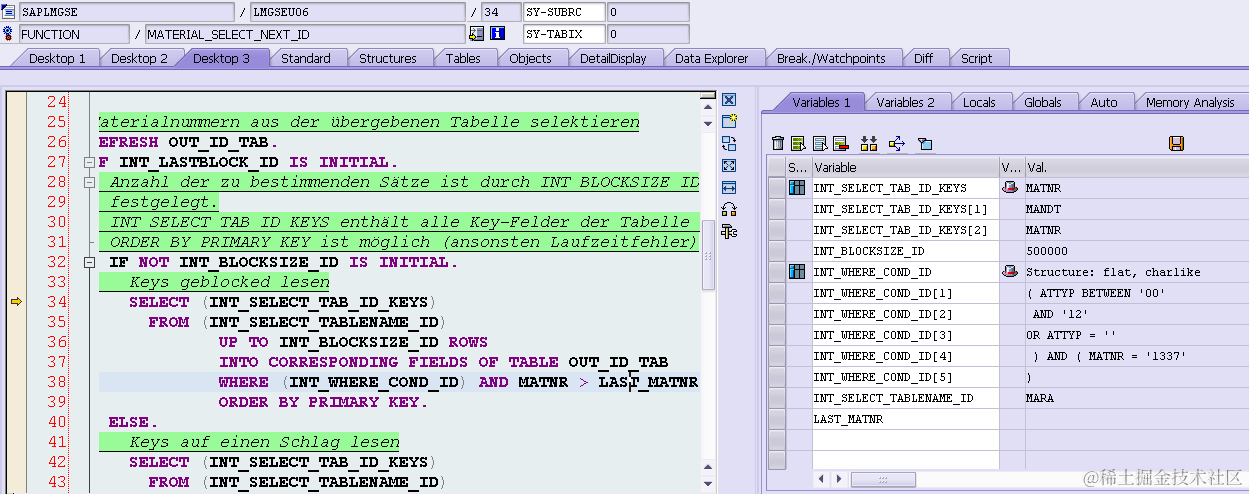
Task: Open the Diff tab
Action: tap(923, 58)
